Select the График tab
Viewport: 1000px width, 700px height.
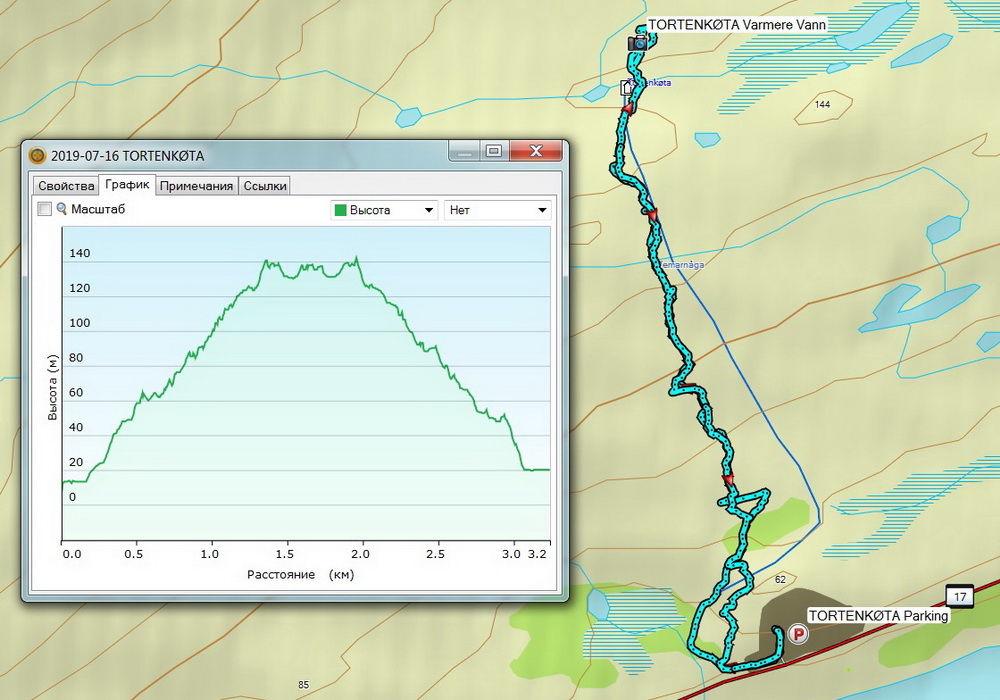coord(127,184)
